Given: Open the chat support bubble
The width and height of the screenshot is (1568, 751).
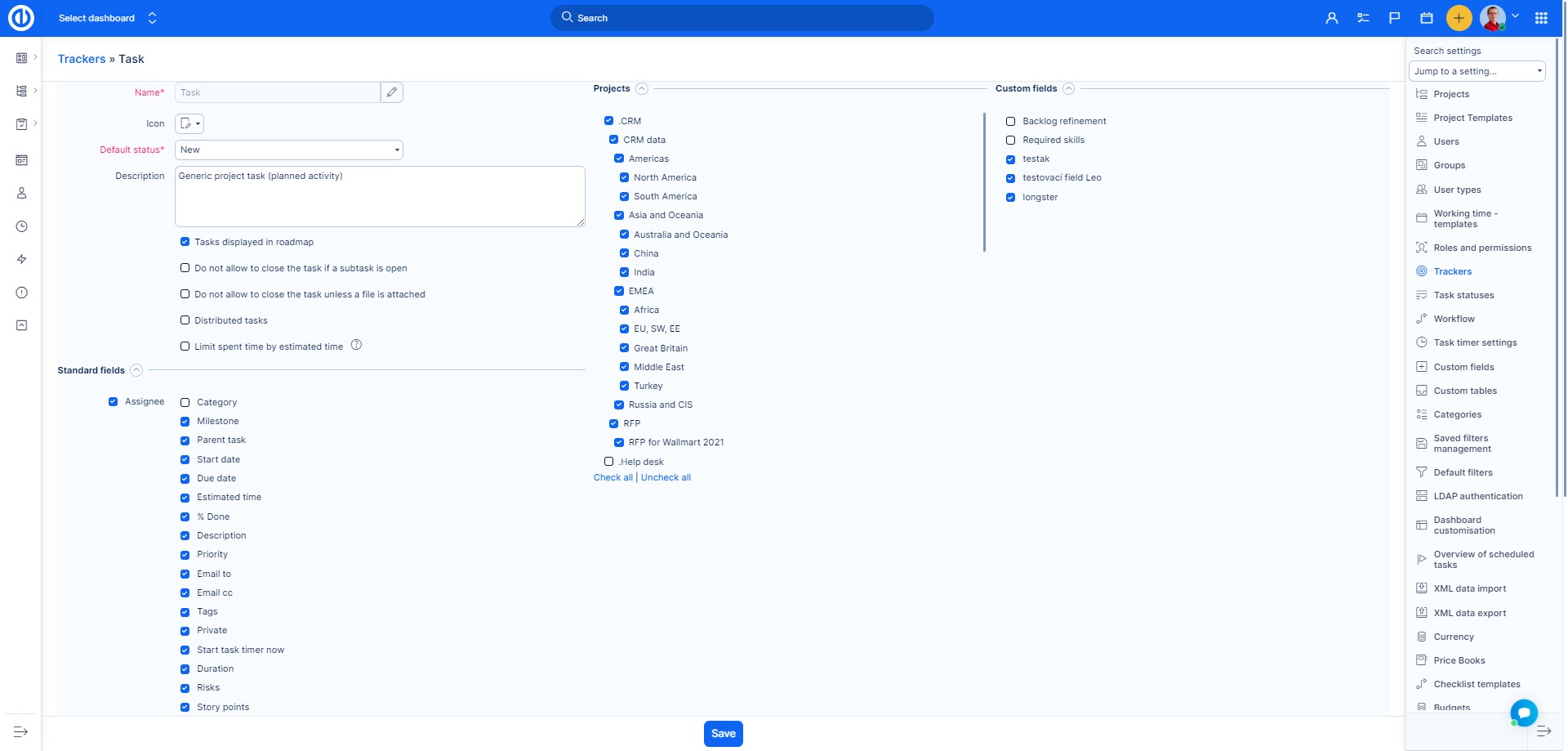Looking at the screenshot, I should click(x=1523, y=713).
